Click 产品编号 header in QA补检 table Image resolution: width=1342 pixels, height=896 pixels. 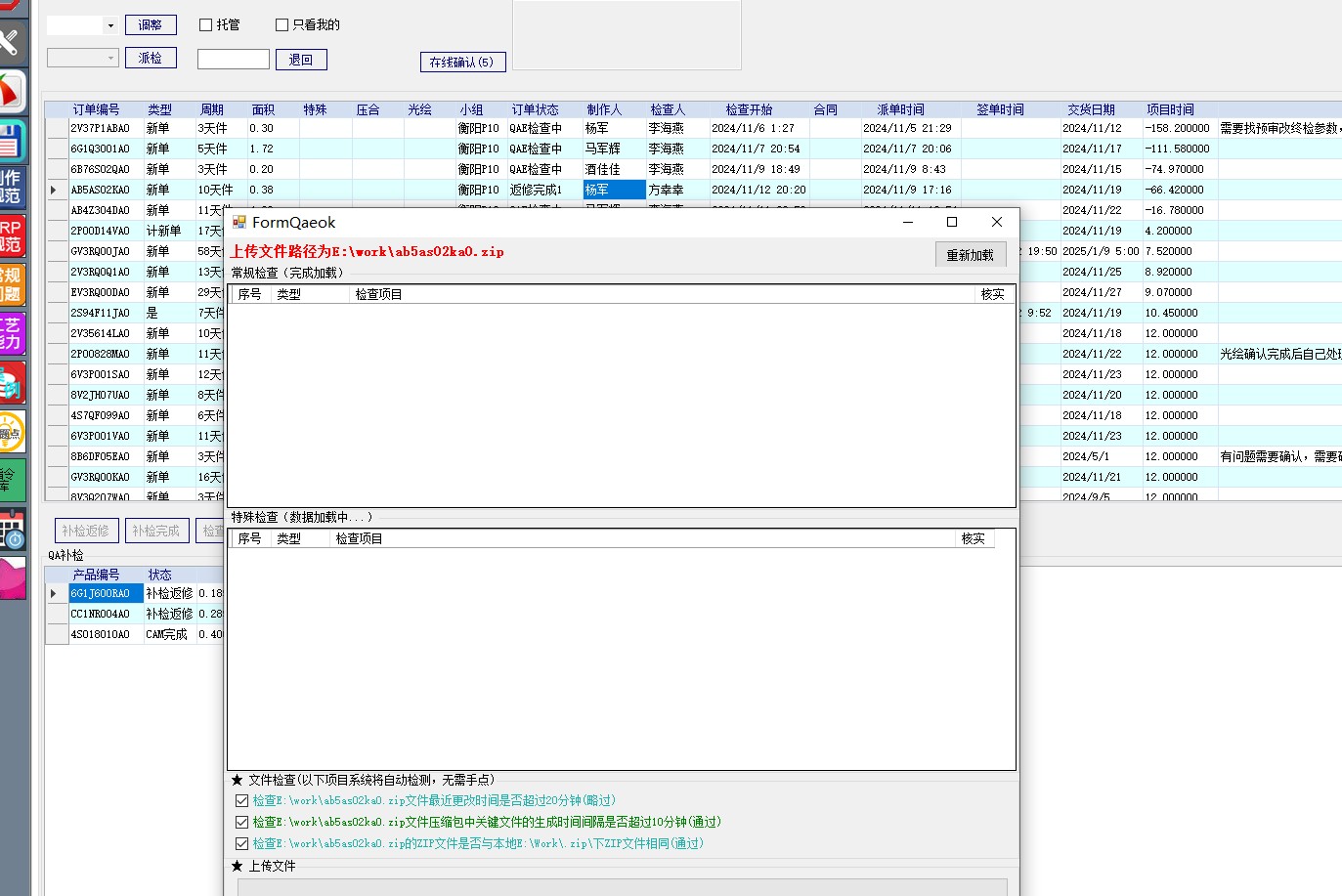pyautogui.click(x=96, y=575)
